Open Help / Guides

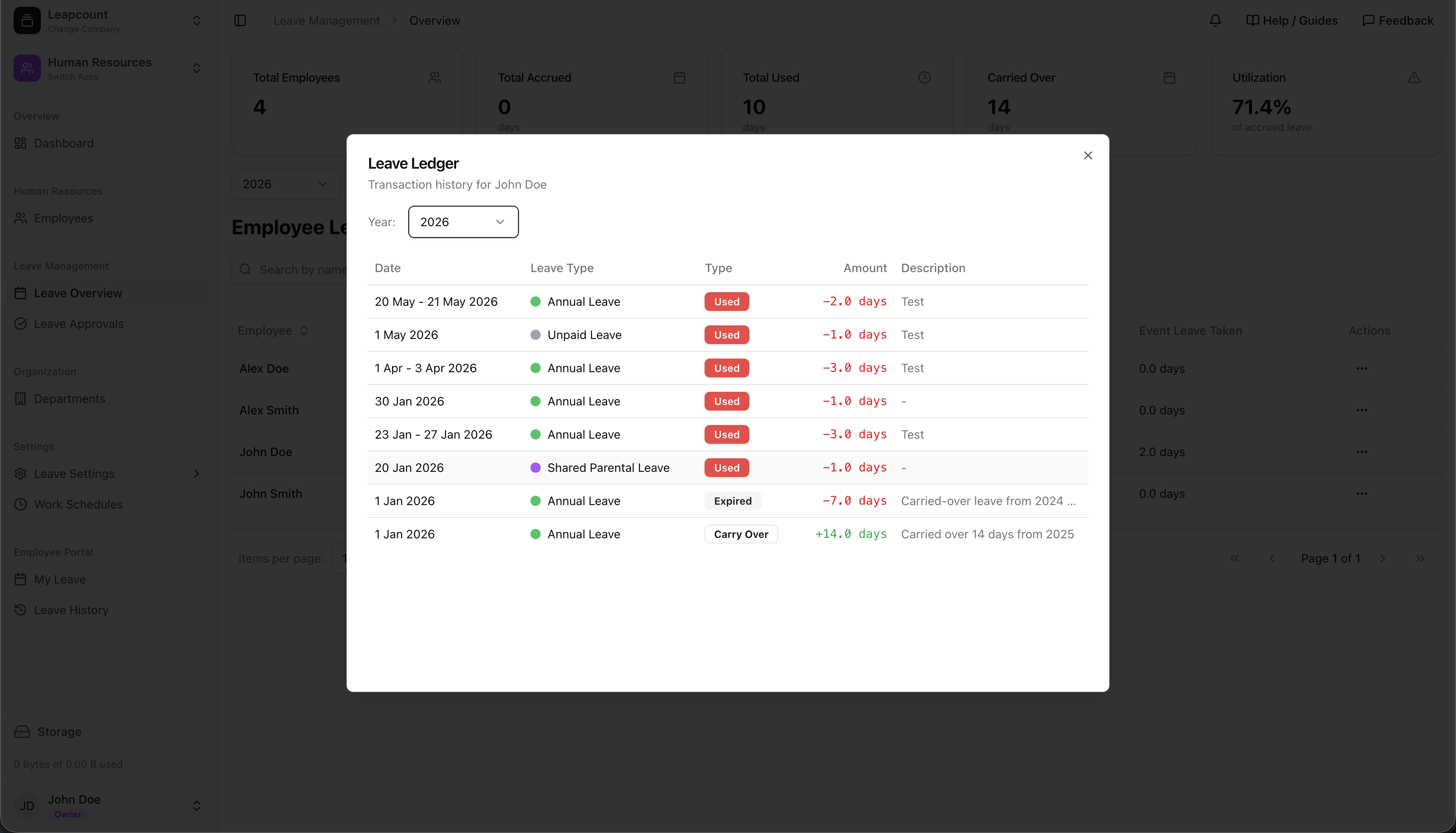click(1292, 20)
